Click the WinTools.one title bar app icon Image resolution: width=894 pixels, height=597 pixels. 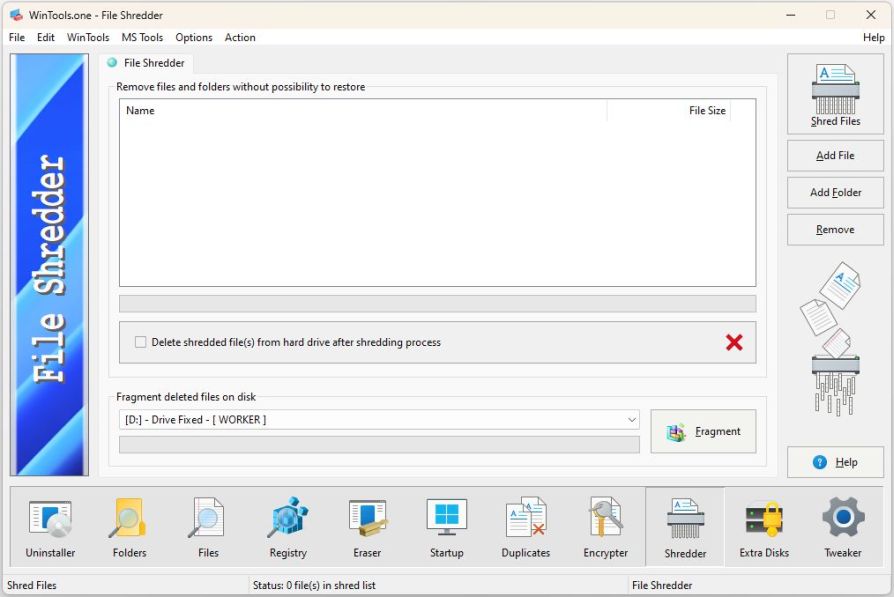(16, 15)
